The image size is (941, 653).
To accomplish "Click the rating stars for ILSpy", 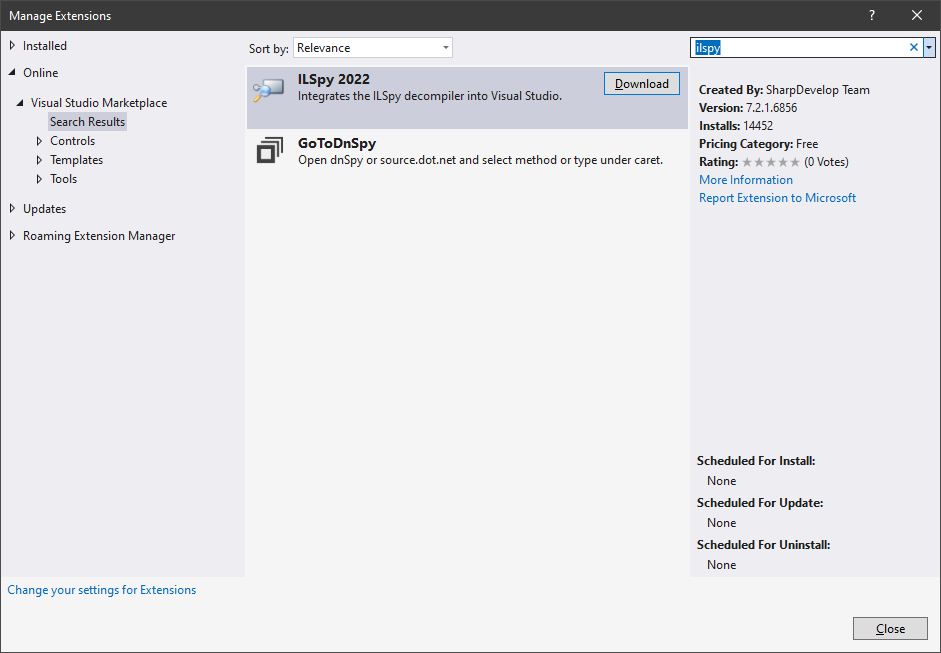I will pyautogui.click(x=771, y=162).
